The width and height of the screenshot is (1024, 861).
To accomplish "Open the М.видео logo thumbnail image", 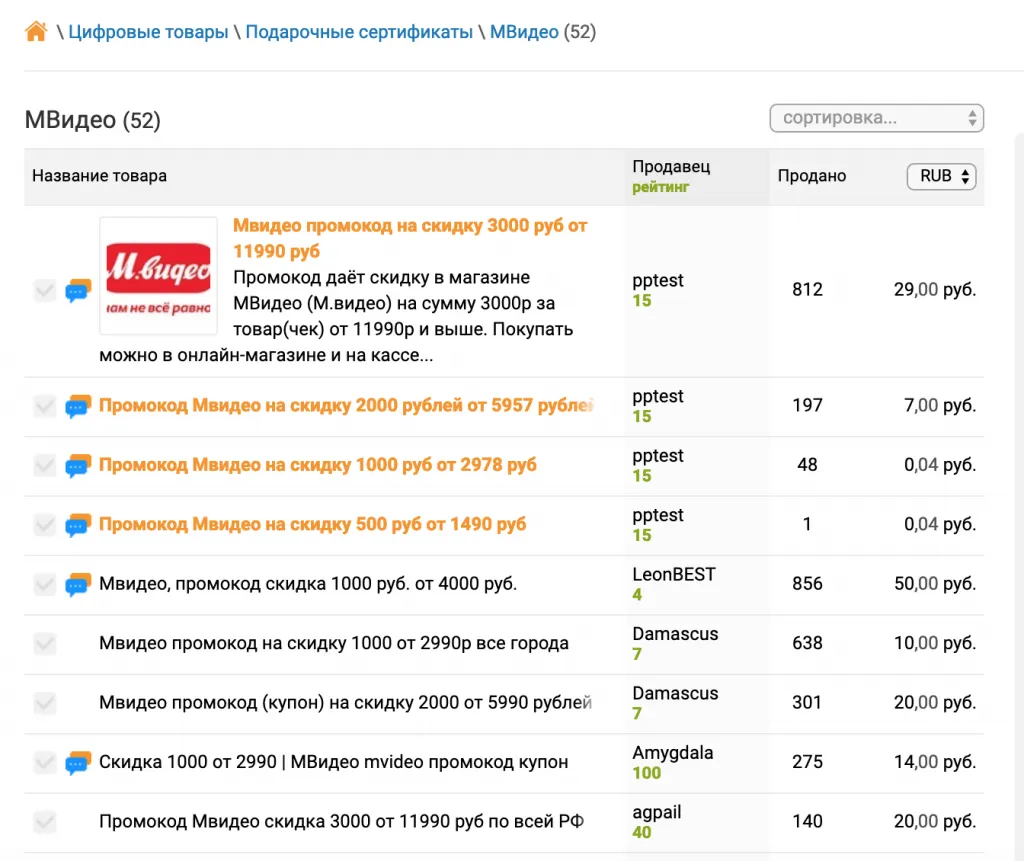I will (x=158, y=275).
